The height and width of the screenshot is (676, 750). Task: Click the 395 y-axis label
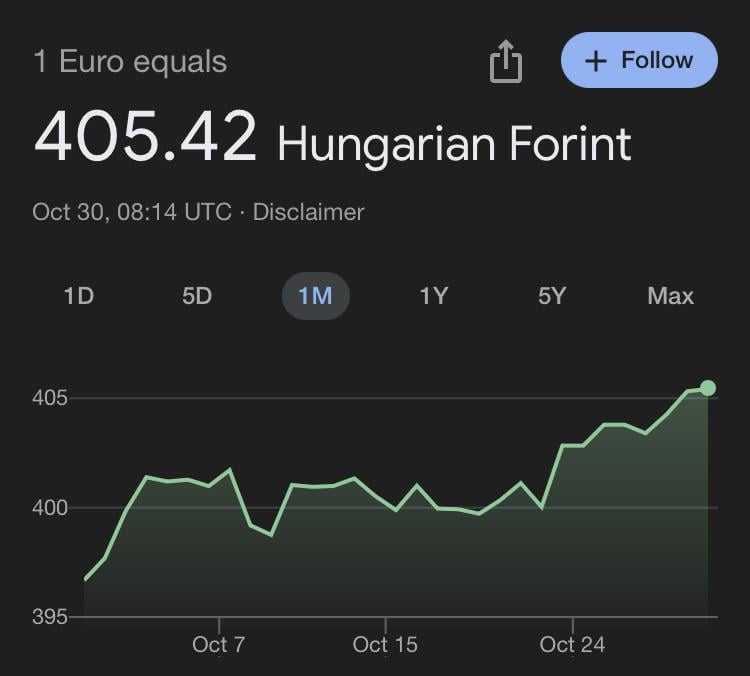[50, 617]
